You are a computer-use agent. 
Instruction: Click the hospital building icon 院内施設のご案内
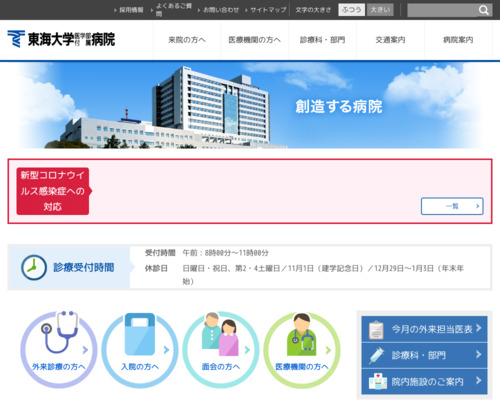[378, 381]
